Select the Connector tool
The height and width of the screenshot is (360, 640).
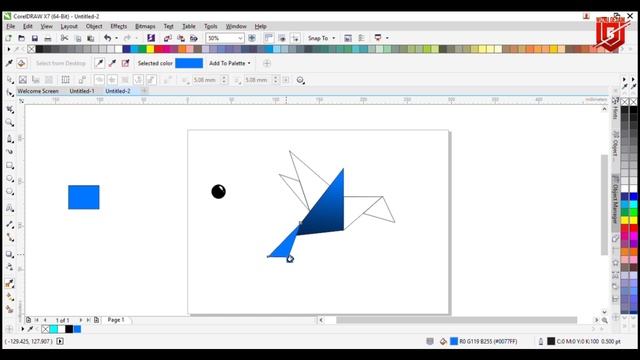(10, 238)
